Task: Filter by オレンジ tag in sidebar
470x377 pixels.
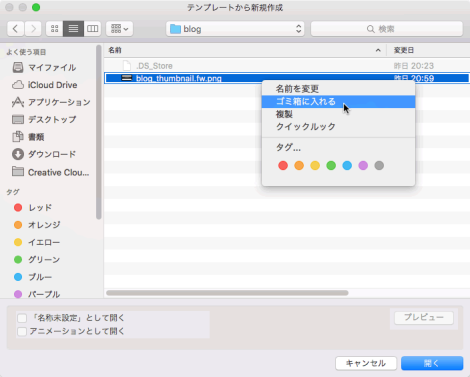Action: tap(37, 225)
